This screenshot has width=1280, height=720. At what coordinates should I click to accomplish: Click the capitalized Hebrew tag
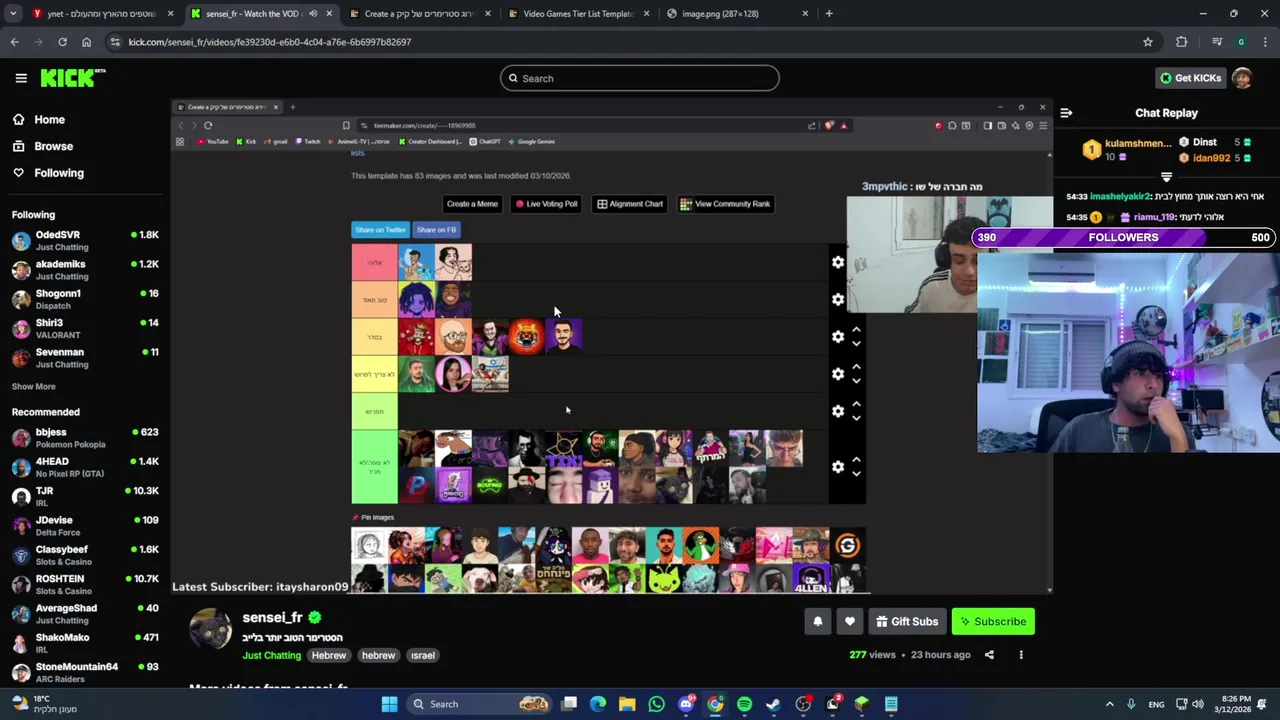[329, 655]
